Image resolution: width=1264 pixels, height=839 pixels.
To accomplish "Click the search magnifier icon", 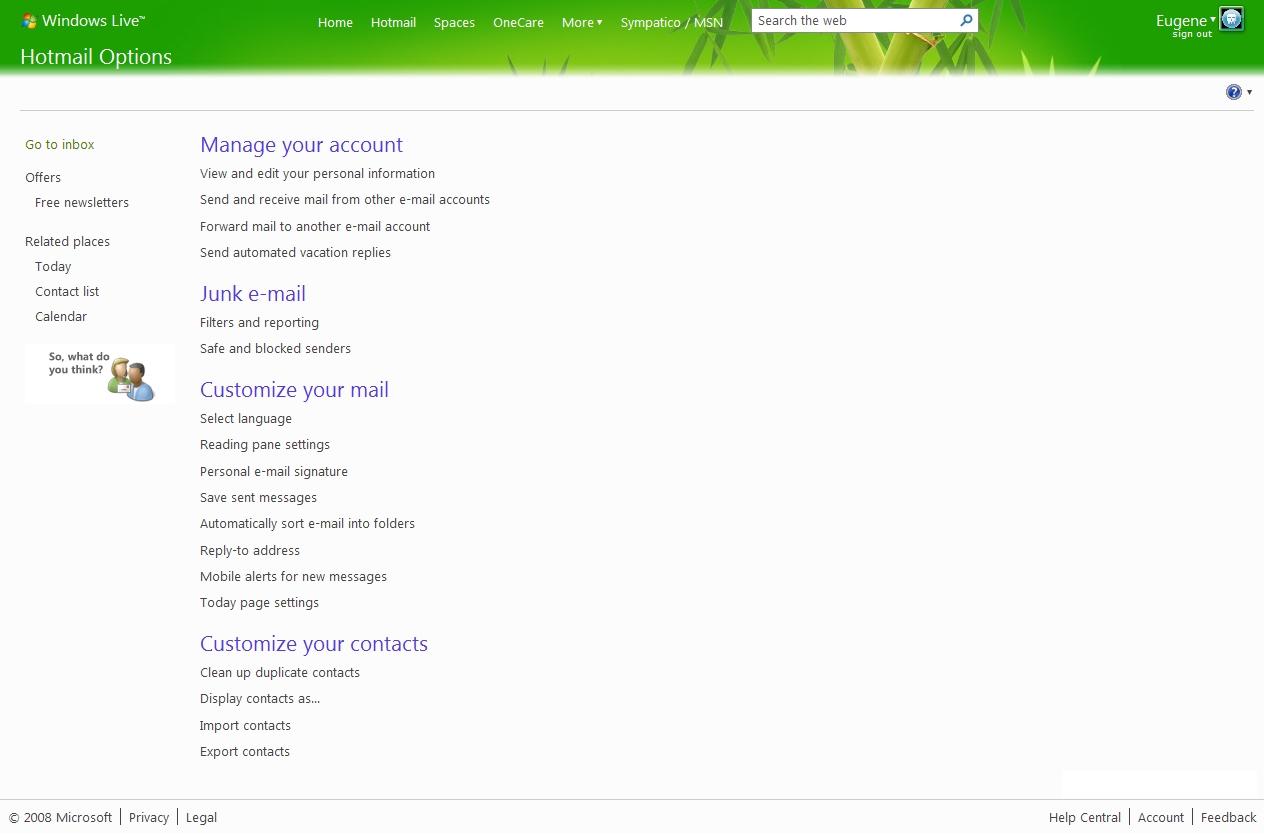I will pyautogui.click(x=966, y=20).
